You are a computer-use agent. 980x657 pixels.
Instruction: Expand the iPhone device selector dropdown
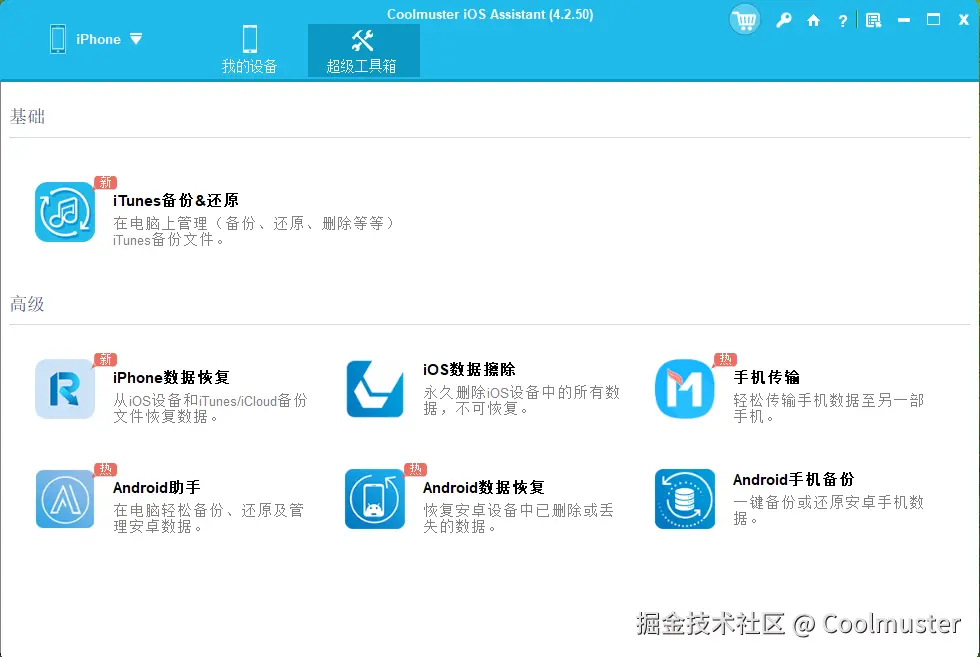pos(135,38)
